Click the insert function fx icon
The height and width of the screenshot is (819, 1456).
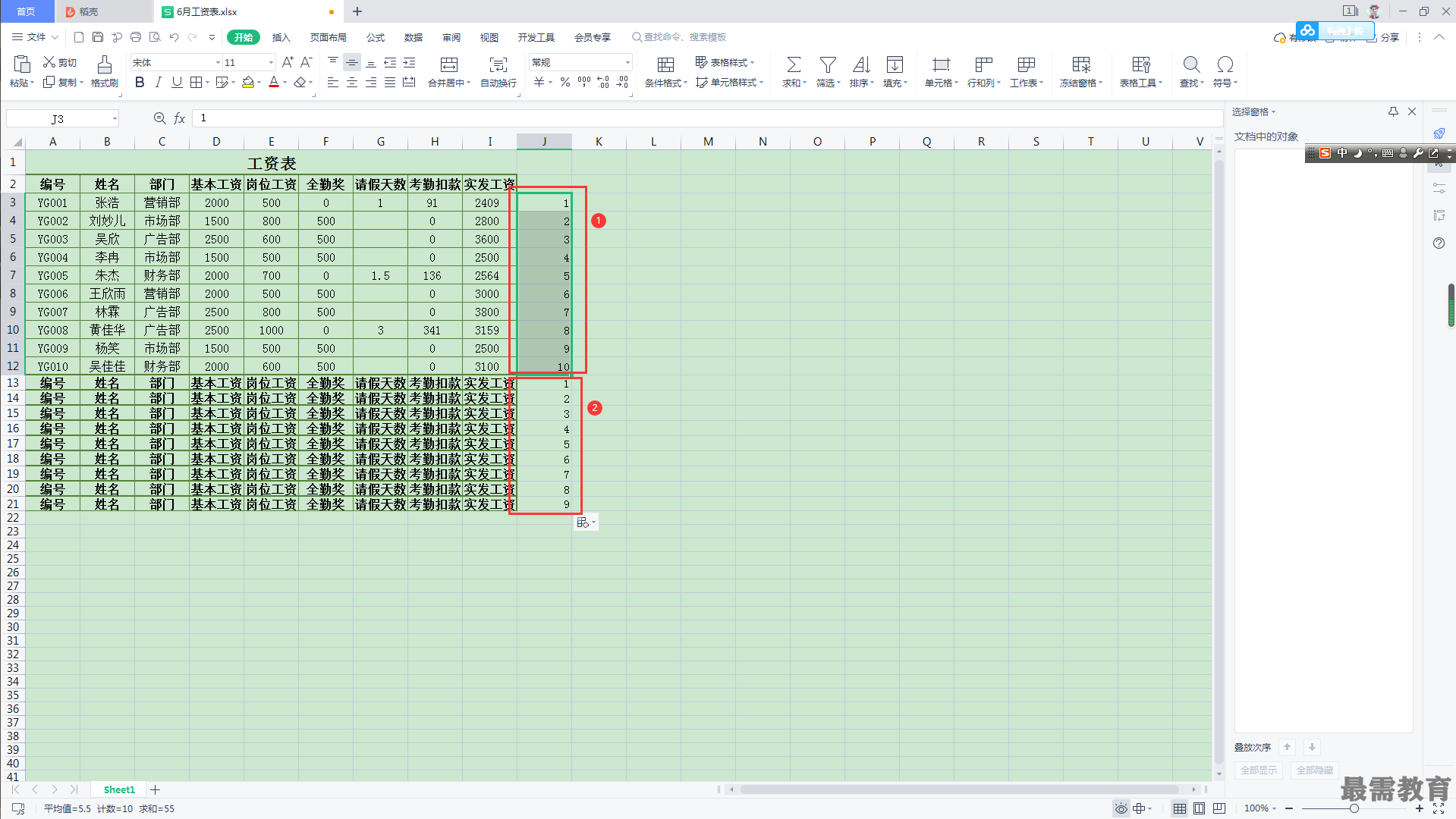point(180,118)
